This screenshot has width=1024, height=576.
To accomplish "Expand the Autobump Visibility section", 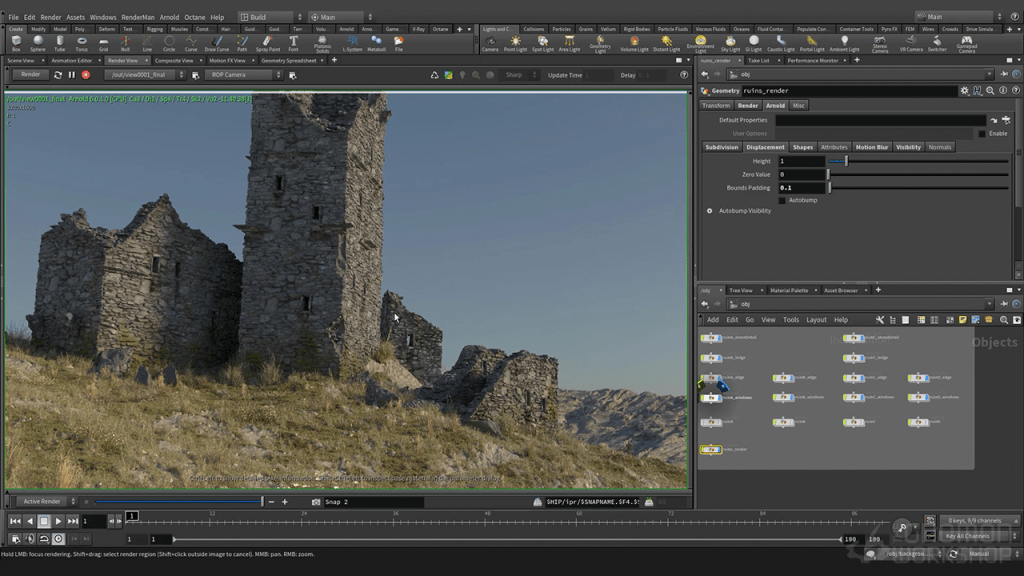I will [710, 211].
